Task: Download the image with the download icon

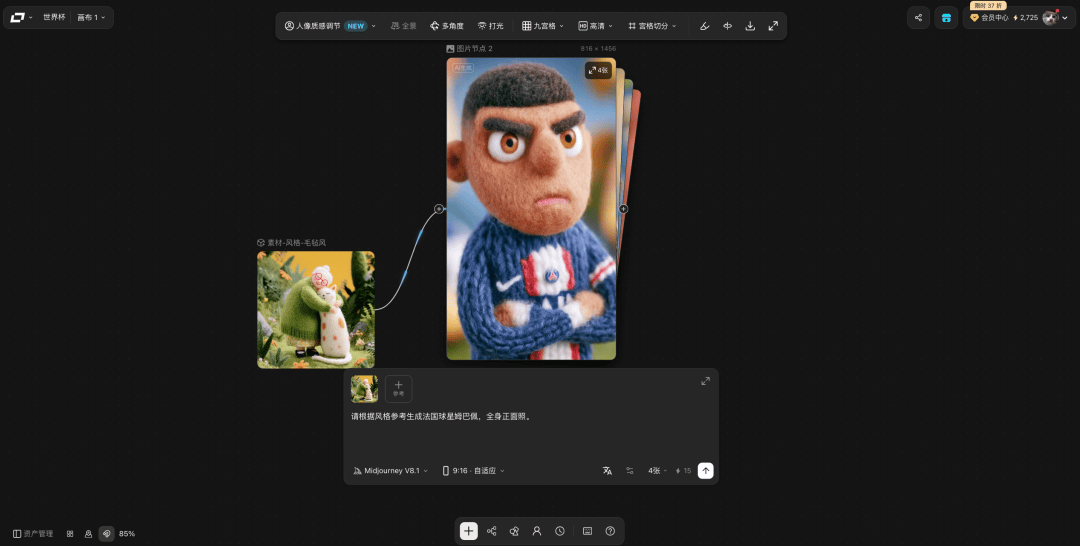Action: (750, 26)
